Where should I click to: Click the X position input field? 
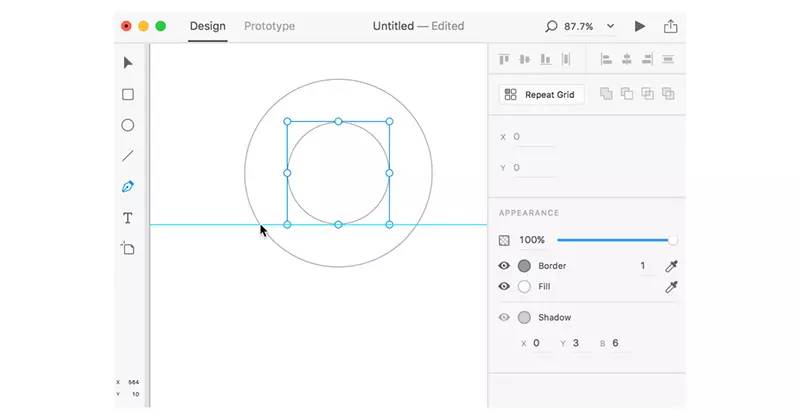[x=533, y=137]
